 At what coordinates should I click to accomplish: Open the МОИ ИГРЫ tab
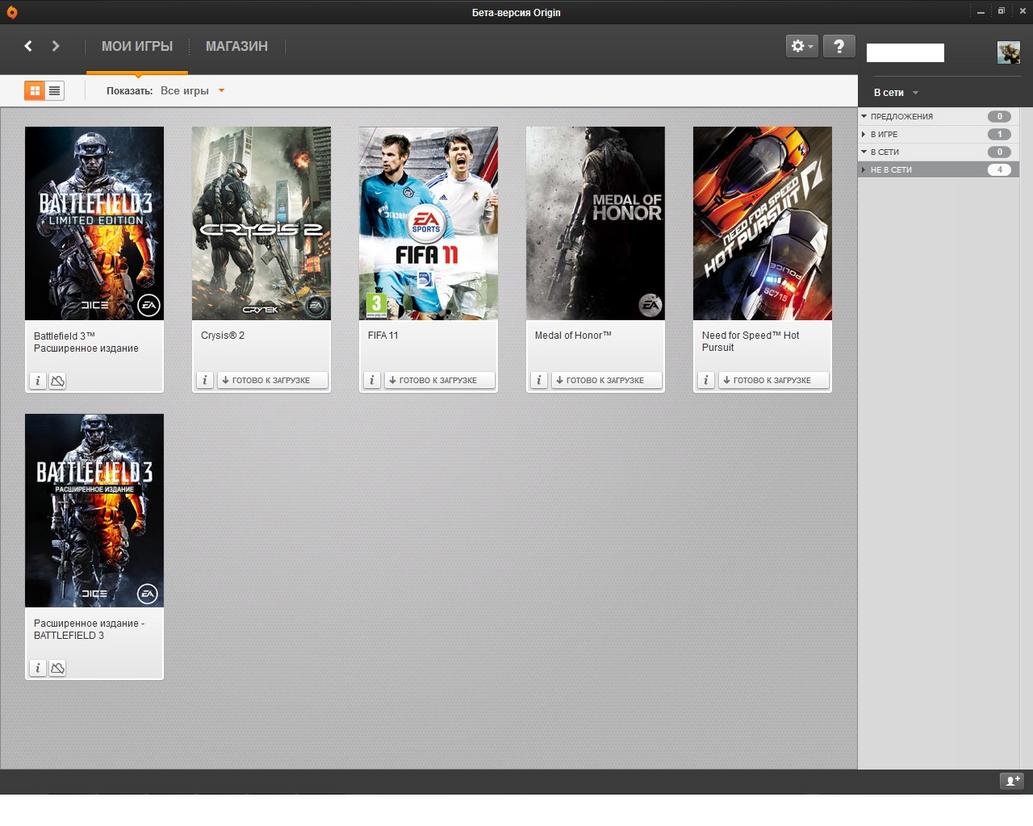pos(137,46)
